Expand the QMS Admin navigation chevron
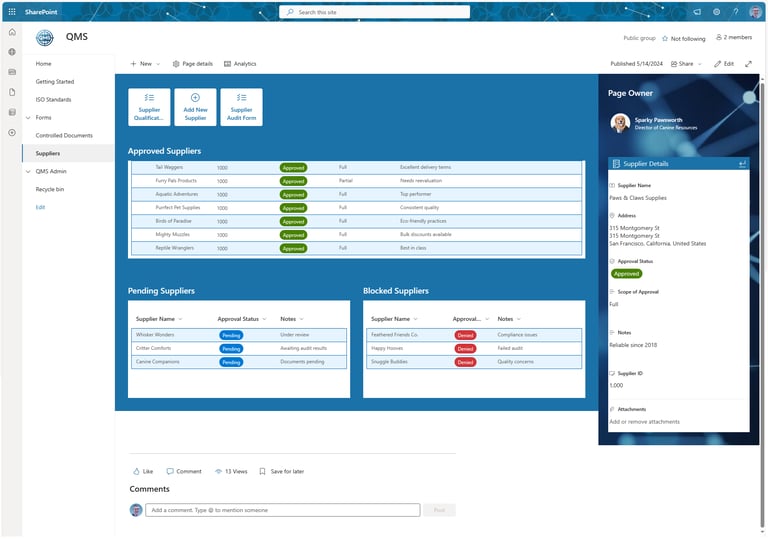This screenshot has width=768, height=539. pos(28,172)
